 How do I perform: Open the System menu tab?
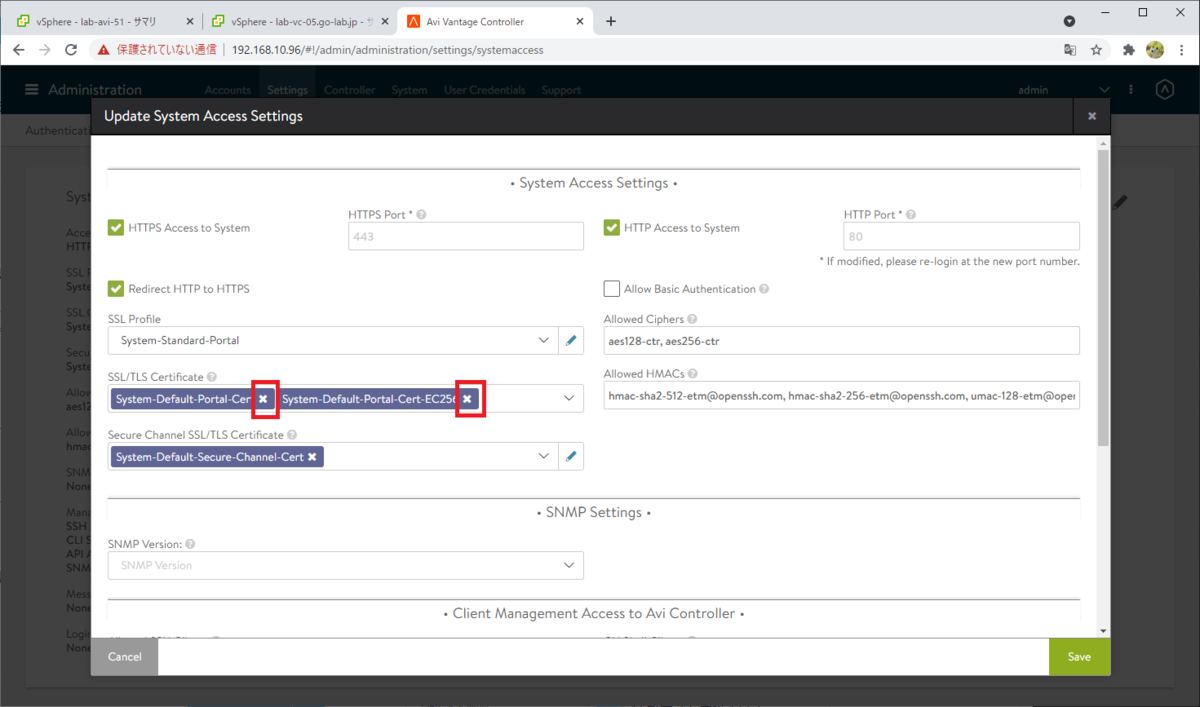409,90
